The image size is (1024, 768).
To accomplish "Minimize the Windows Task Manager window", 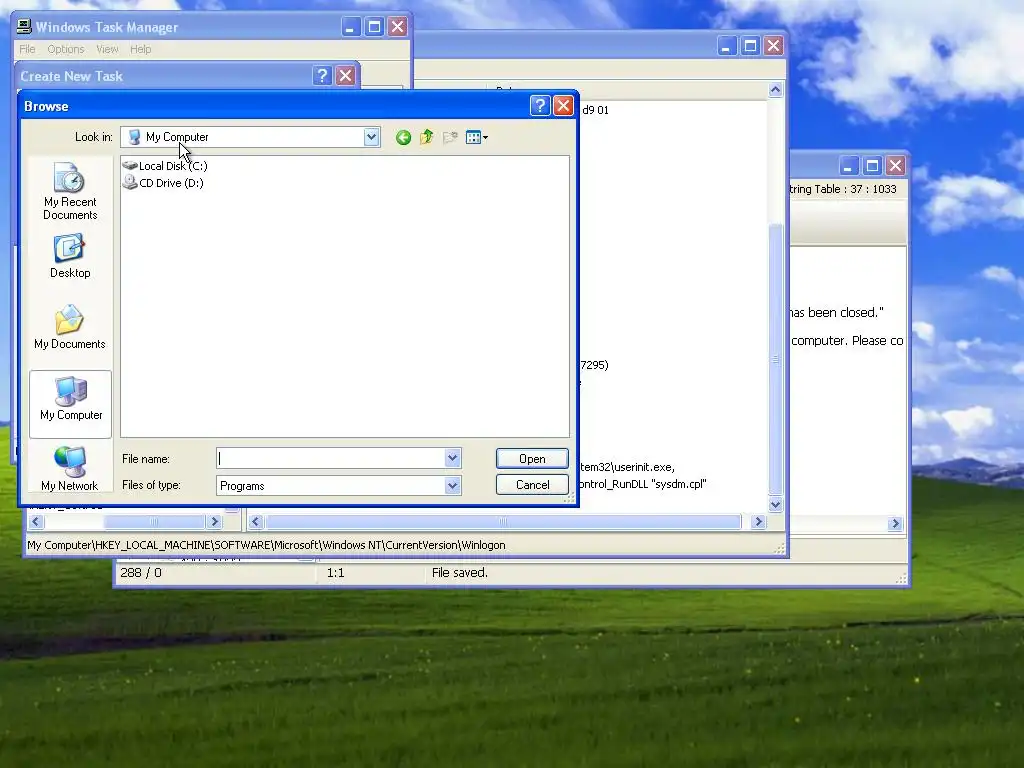I will click(x=351, y=27).
